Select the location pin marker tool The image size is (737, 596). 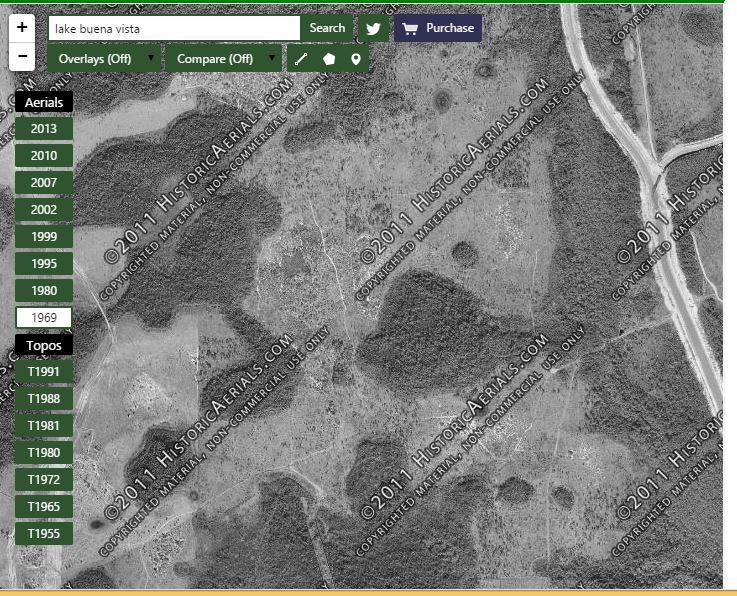click(x=355, y=59)
